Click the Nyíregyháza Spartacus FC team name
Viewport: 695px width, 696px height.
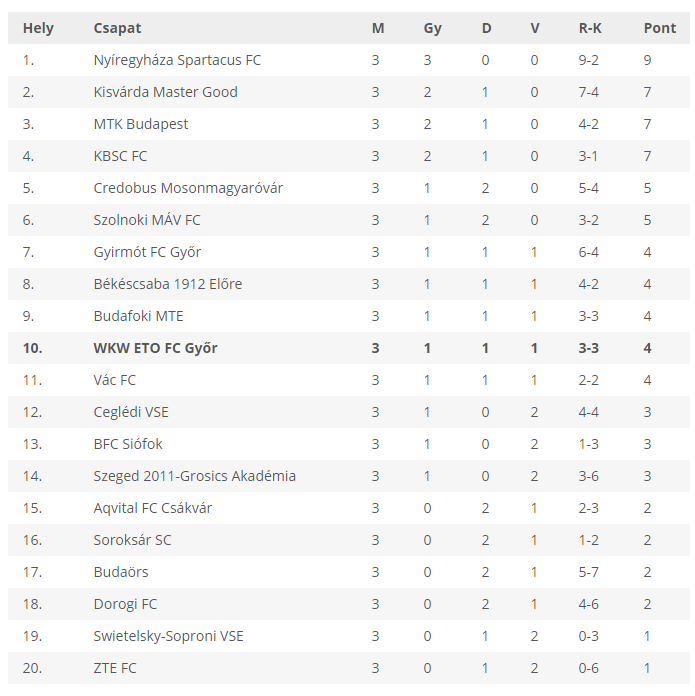point(177,60)
